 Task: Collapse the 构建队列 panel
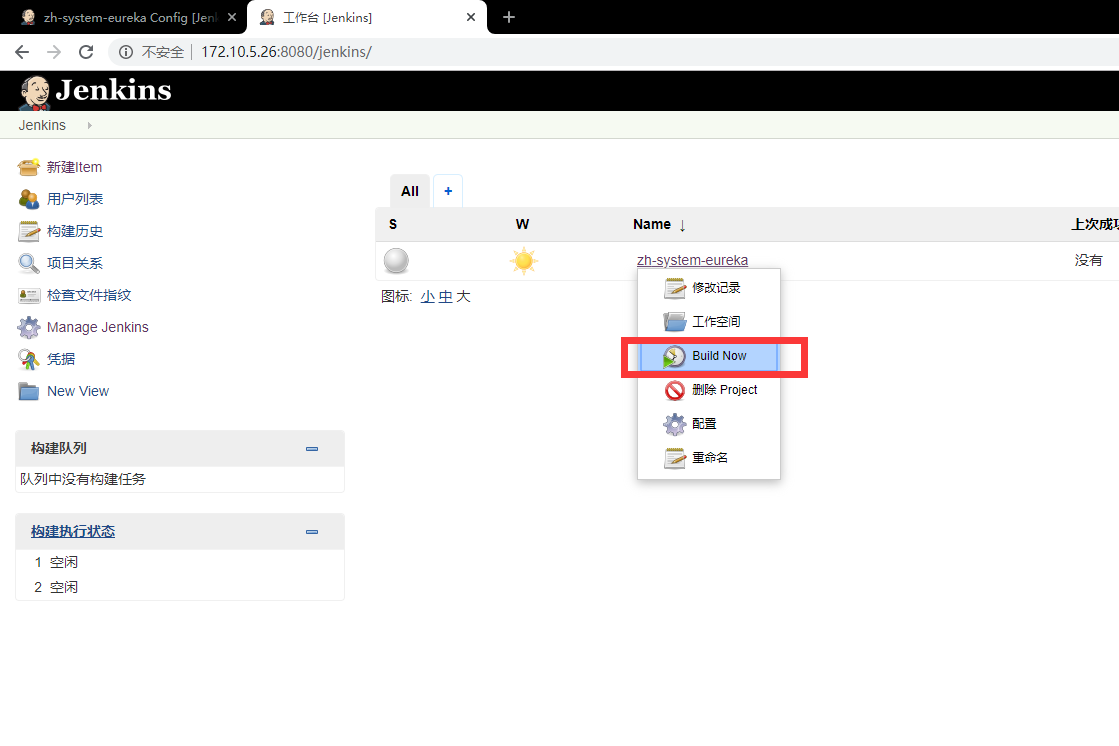tap(312, 449)
